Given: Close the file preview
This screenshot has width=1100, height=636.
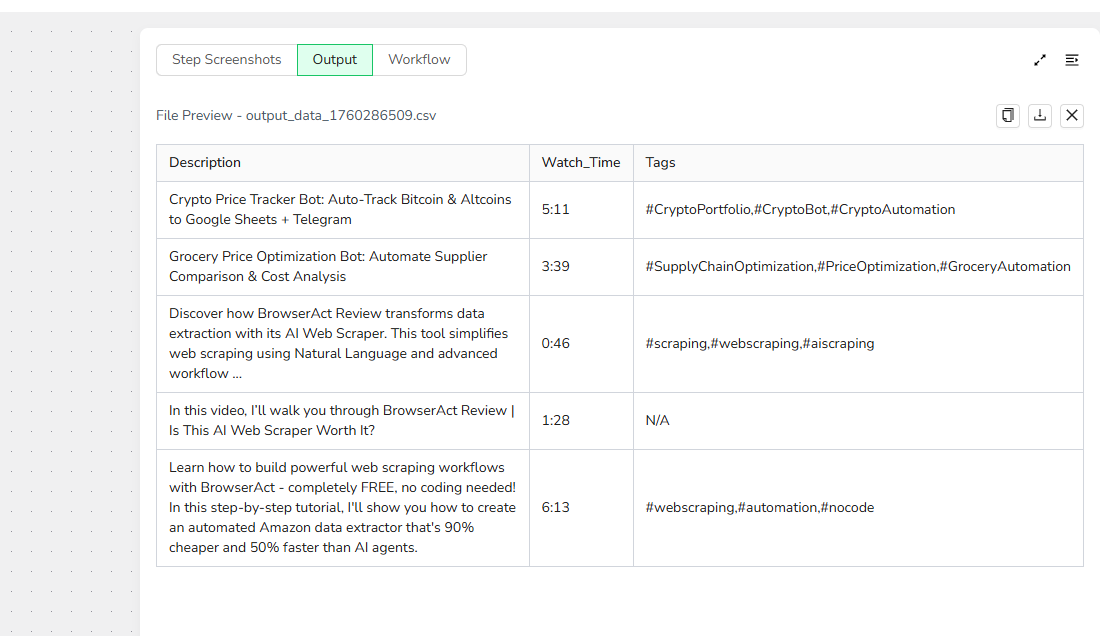Looking at the screenshot, I should click(x=1072, y=115).
